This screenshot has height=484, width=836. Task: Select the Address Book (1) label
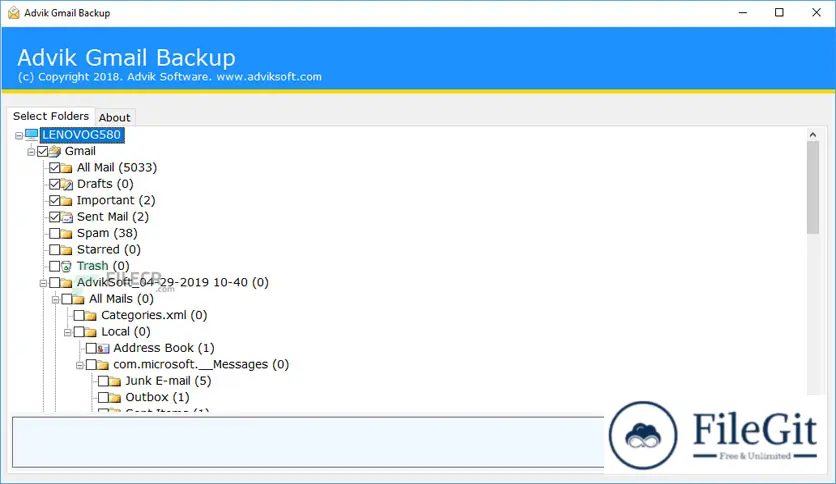(x=164, y=348)
